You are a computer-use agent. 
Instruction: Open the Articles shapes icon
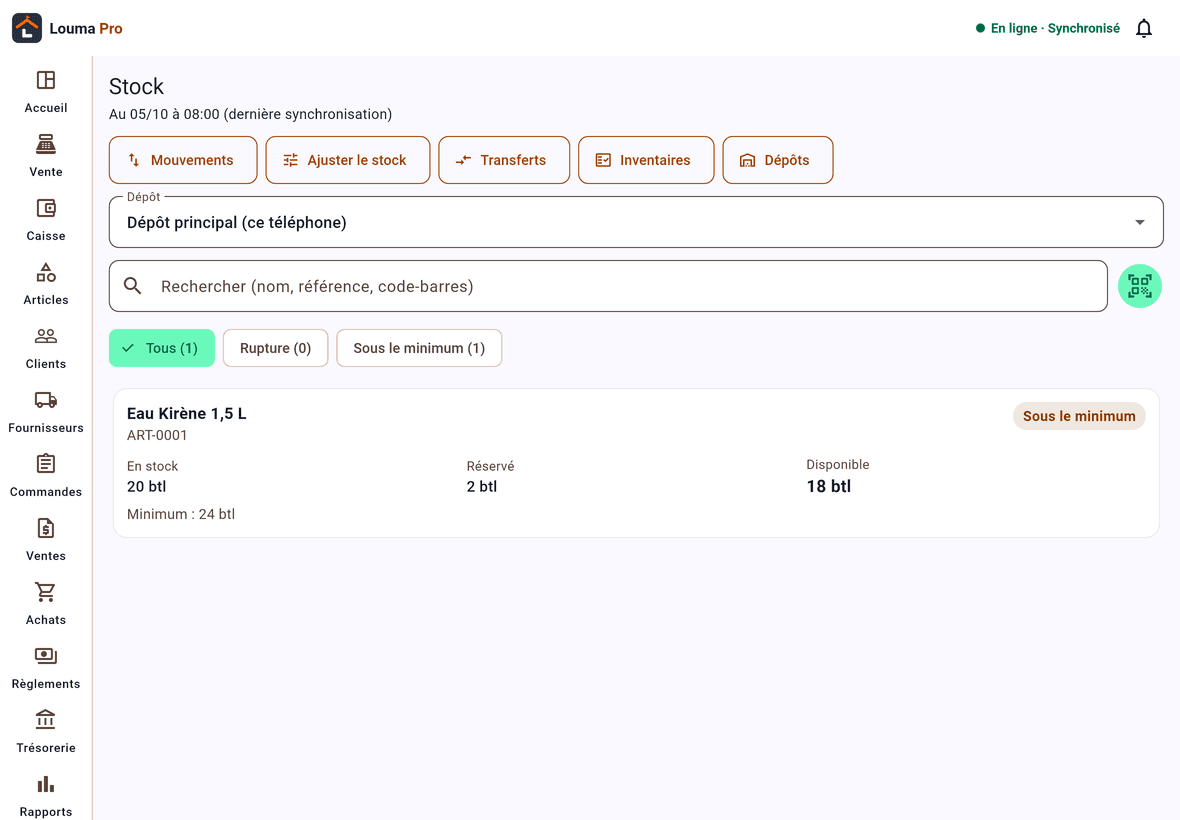click(46, 272)
